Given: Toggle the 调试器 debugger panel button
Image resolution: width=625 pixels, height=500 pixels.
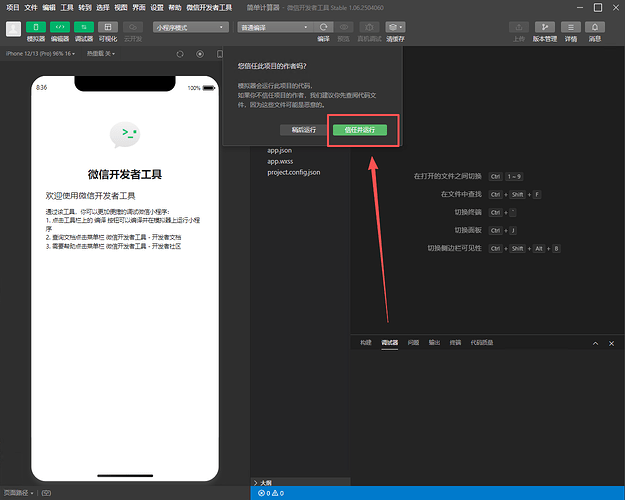Looking at the screenshot, I should [84, 27].
